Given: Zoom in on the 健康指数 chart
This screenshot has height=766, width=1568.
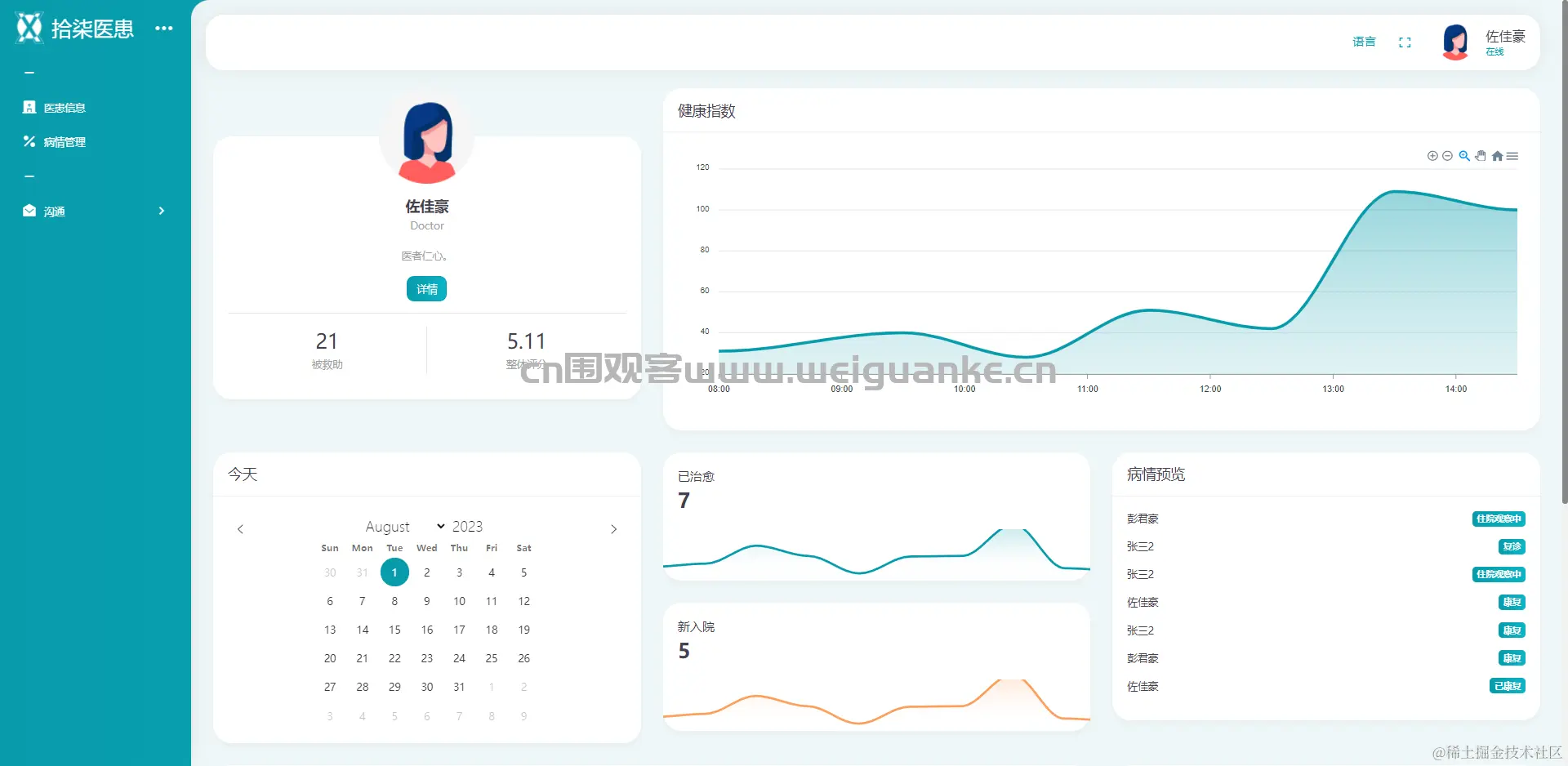Looking at the screenshot, I should pyautogui.click(x=1432, y=156).
